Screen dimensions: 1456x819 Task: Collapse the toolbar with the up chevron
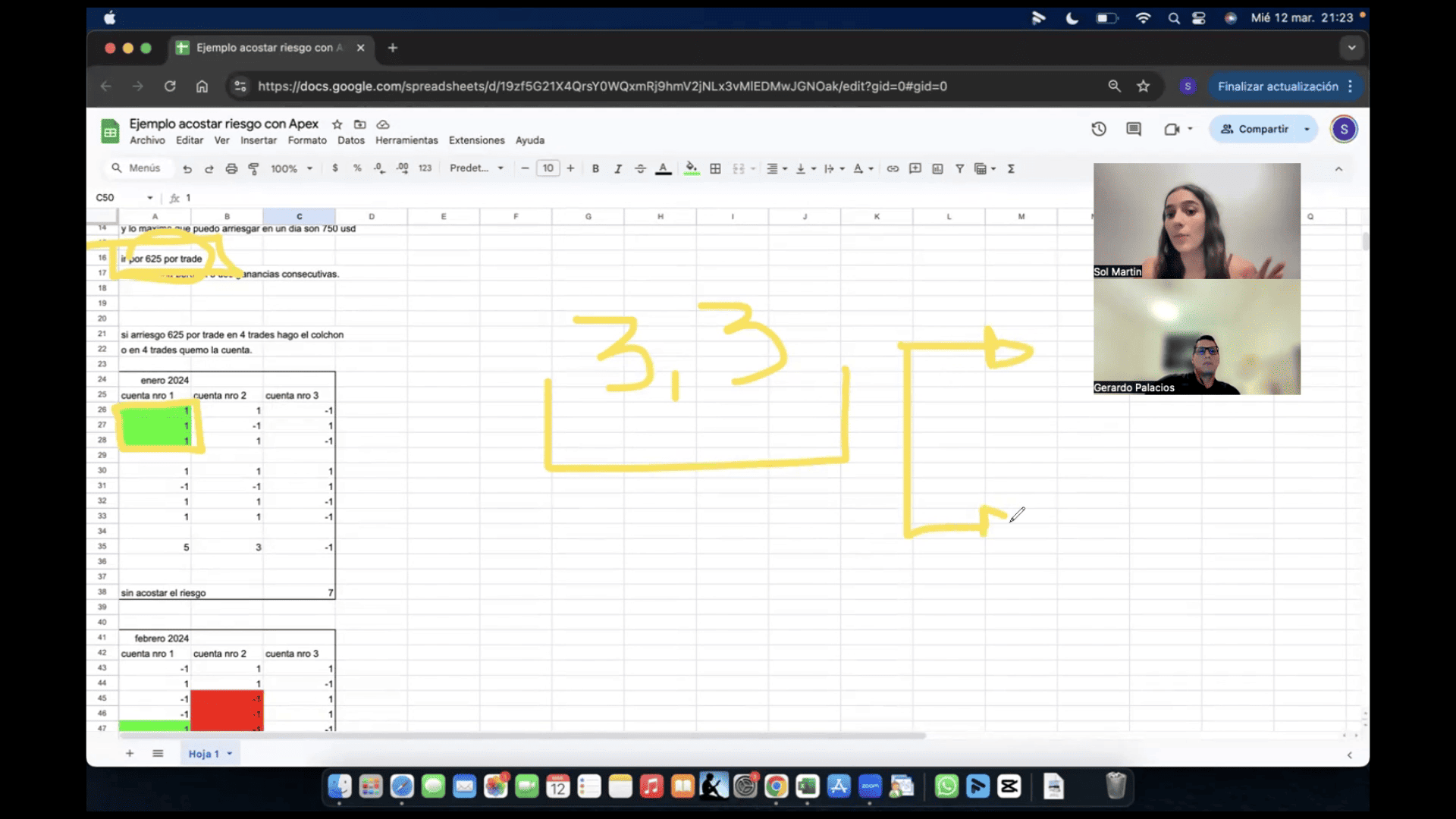[x=1338, y=169]
